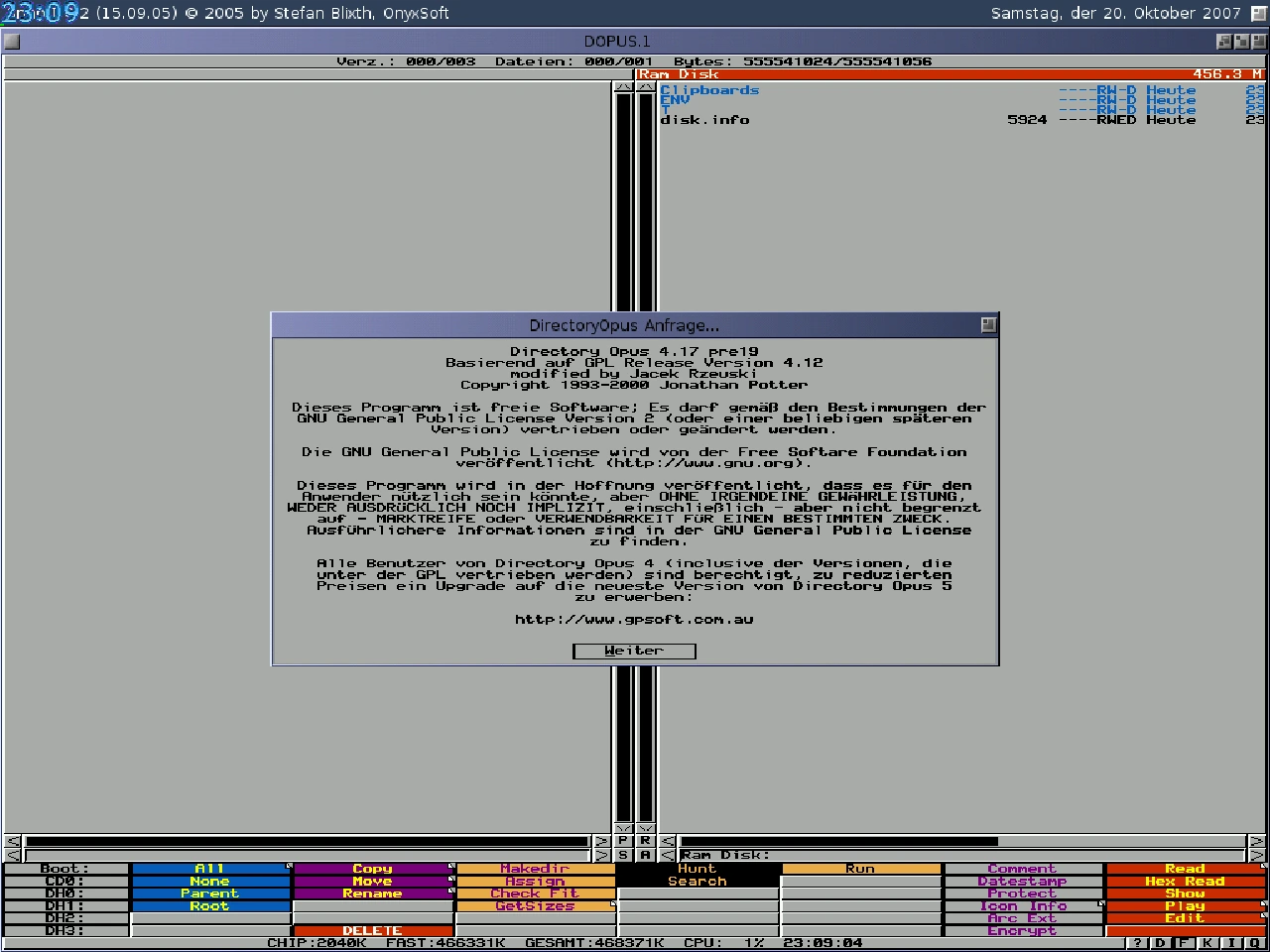Click the date Samstag, der 20. Oktober 2007
The width and height of the screenshot is (1270, 952).
1116,13
